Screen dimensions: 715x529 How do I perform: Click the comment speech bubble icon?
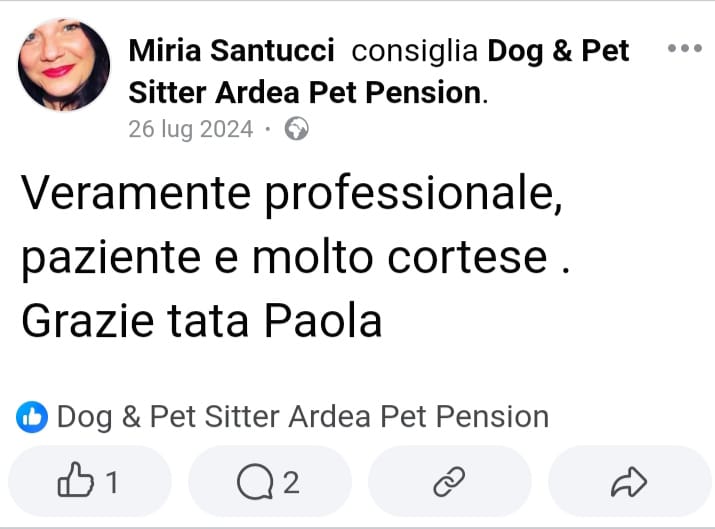tap(254, 483)
